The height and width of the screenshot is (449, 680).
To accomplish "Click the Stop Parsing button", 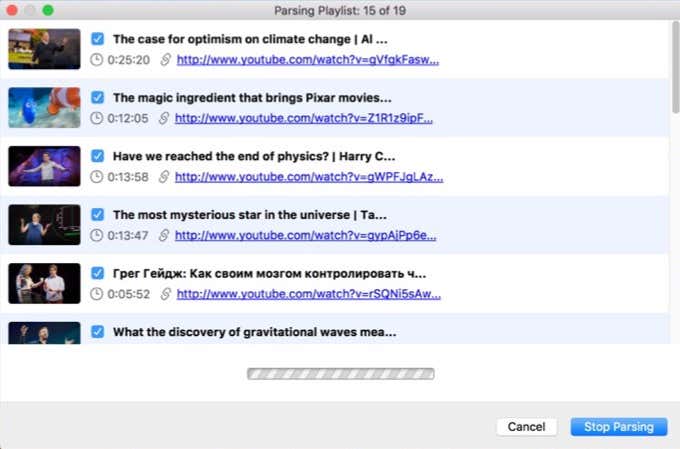I will 618,427.
